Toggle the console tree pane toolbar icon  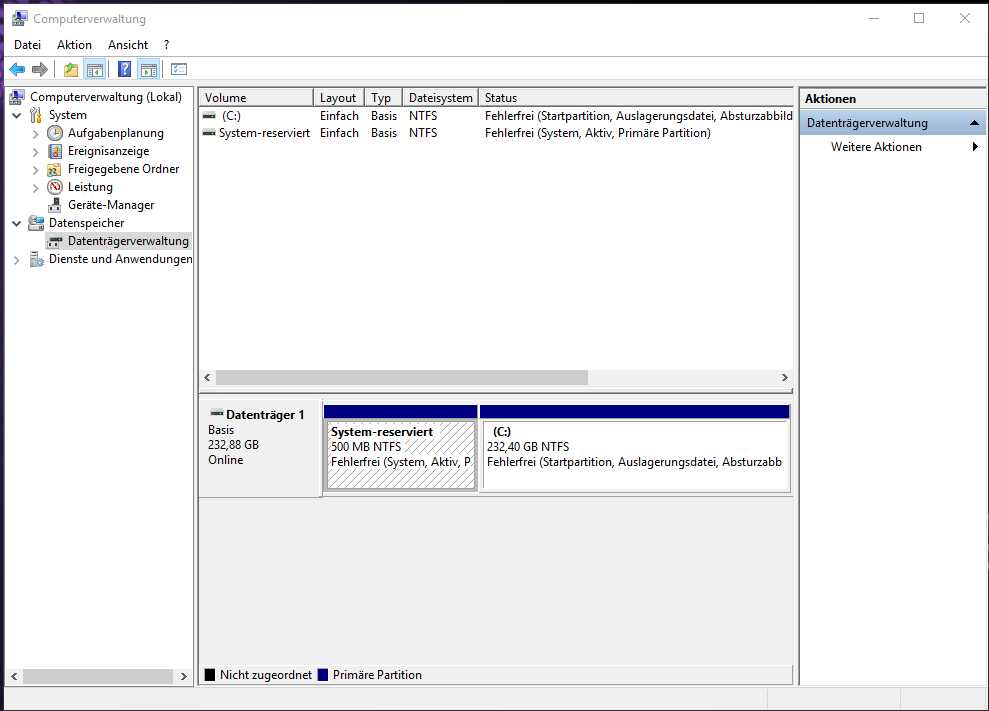click(95, 69)
